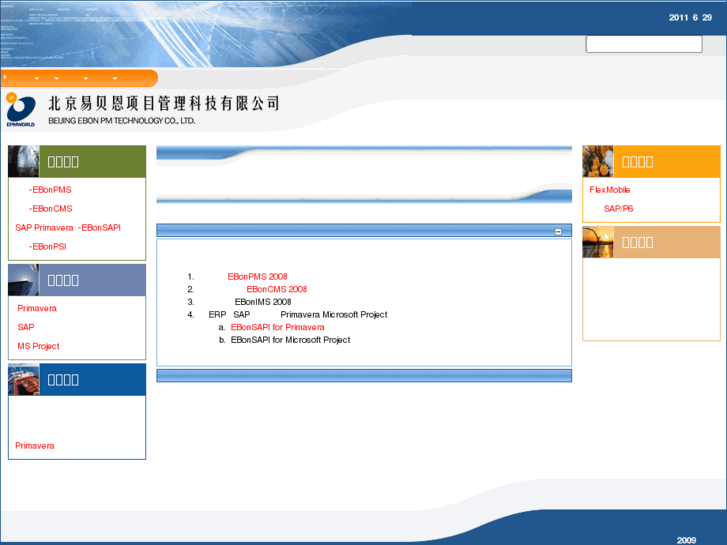Click the dark blue panel header title

pos(63,380)
